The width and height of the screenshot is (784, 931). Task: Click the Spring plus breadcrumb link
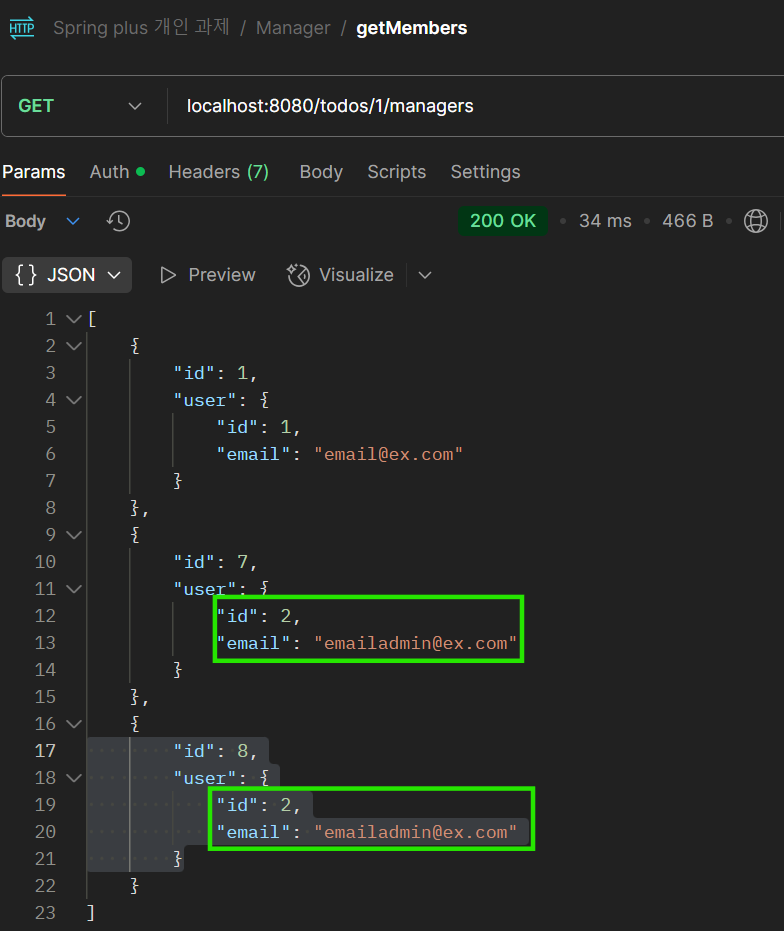click(x=141, y=28)
